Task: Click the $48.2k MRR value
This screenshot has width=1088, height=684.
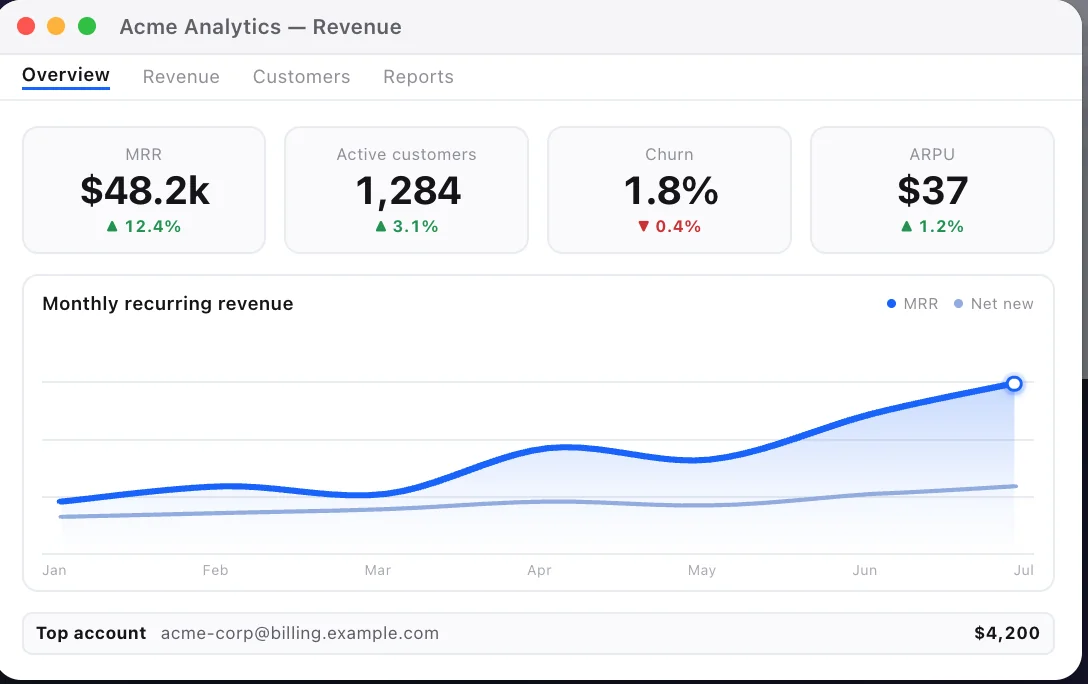Action: [x=144, y=191]
